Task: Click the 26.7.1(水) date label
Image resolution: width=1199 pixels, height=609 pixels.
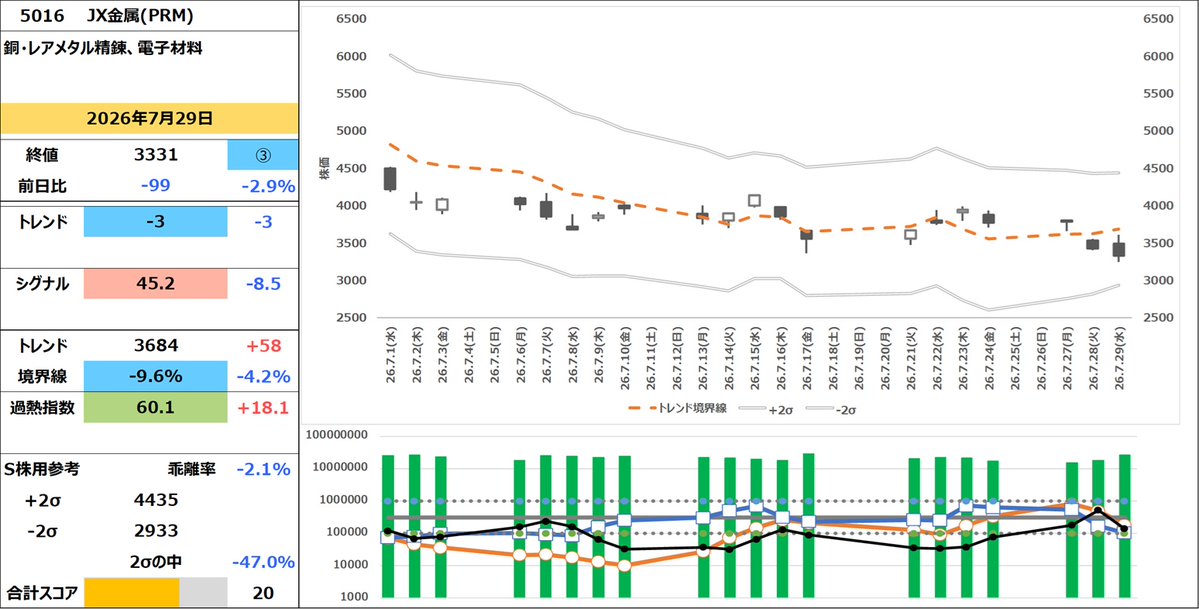Action: pyautogui.click(x=389, y=357)
